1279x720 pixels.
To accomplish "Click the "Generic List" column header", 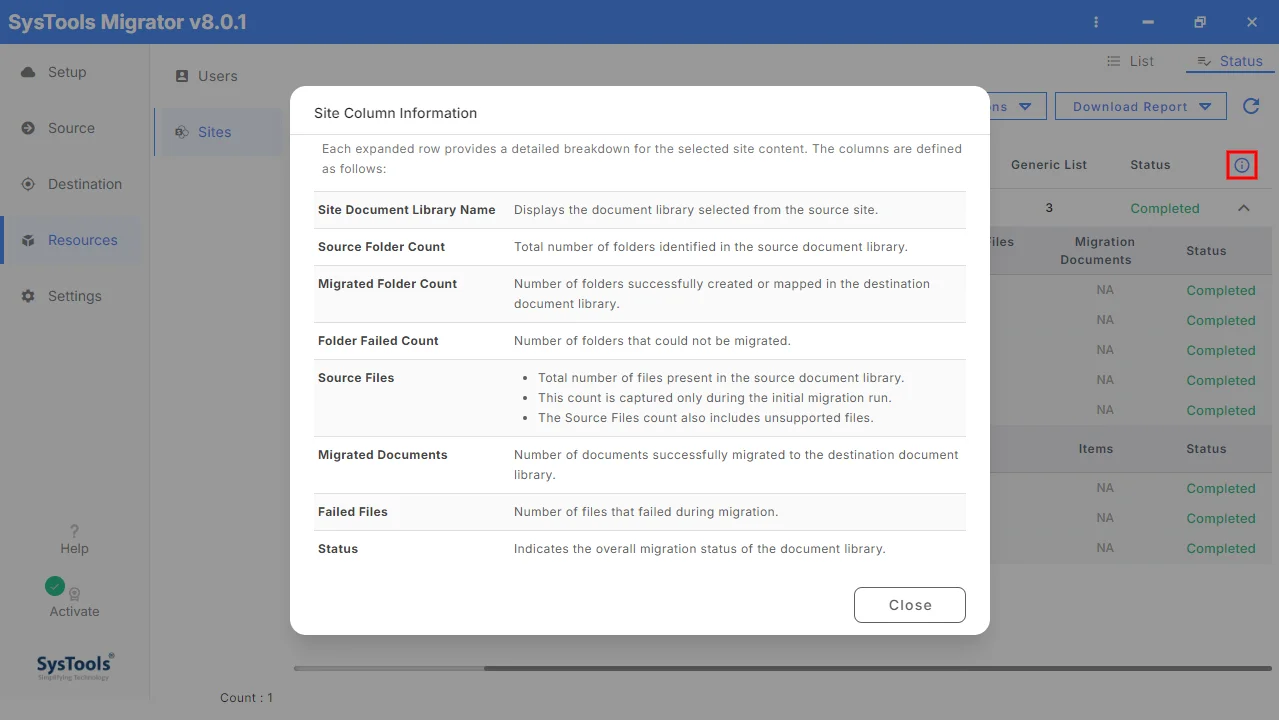I will [1049, 165].
